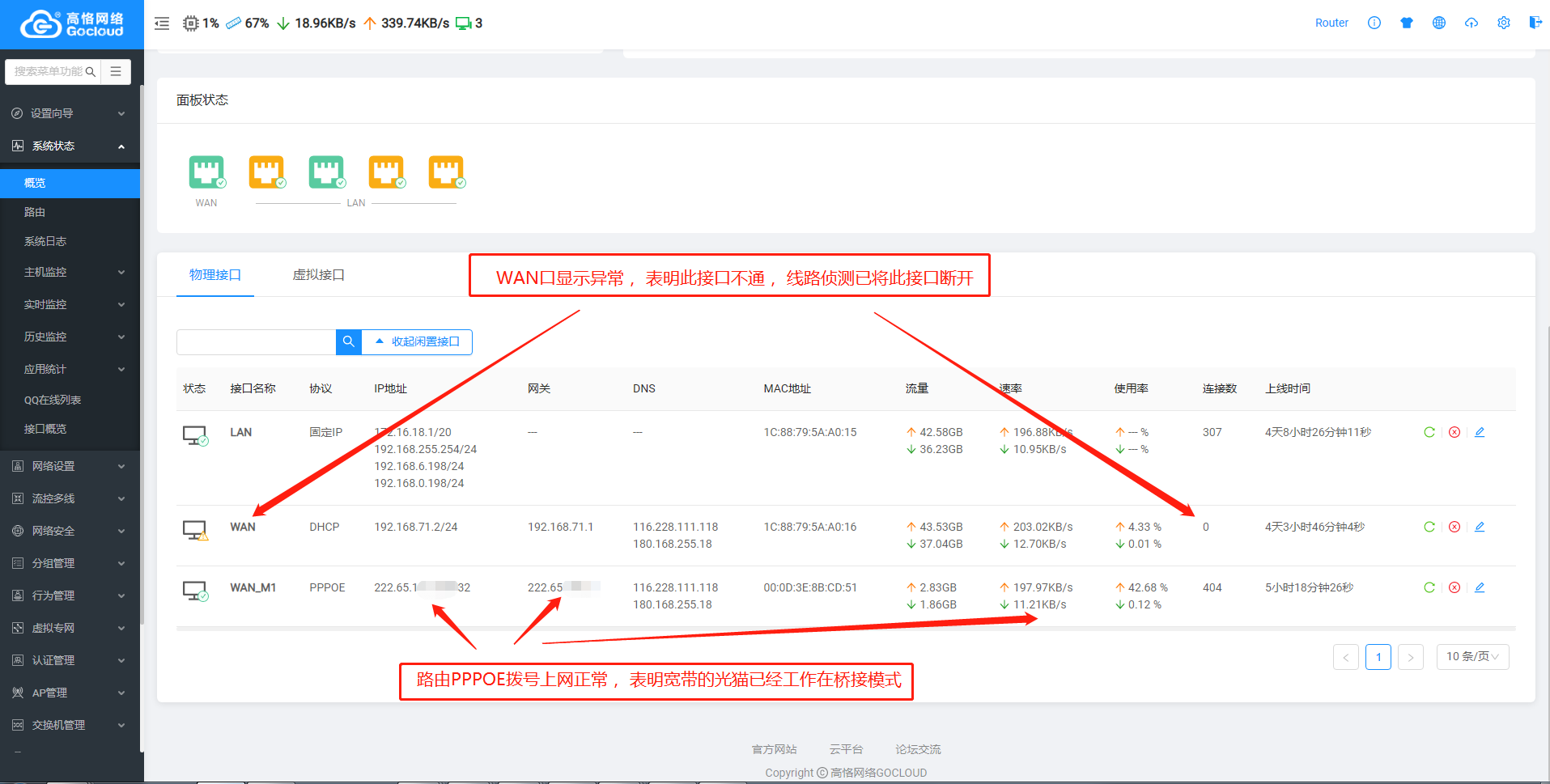Open the 10 条/页 page size dropdown
The width and height of the screenshot is (1550, 784).
coord(1472,656)
